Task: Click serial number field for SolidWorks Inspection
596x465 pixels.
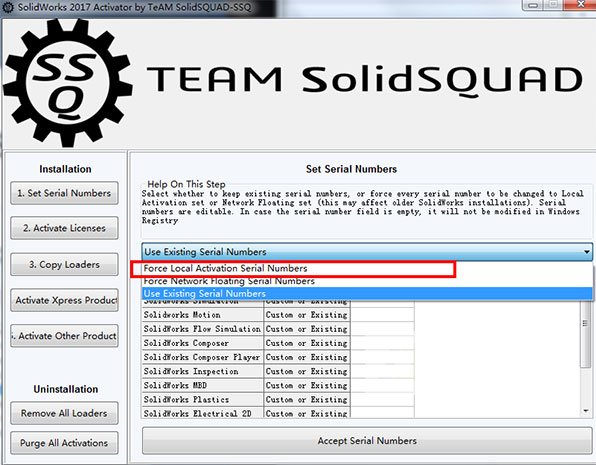Action: coord(382,371)
